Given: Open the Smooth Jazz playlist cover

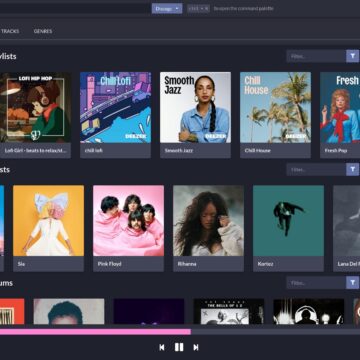Looking at the screenshot, I should tap(195, 107).
